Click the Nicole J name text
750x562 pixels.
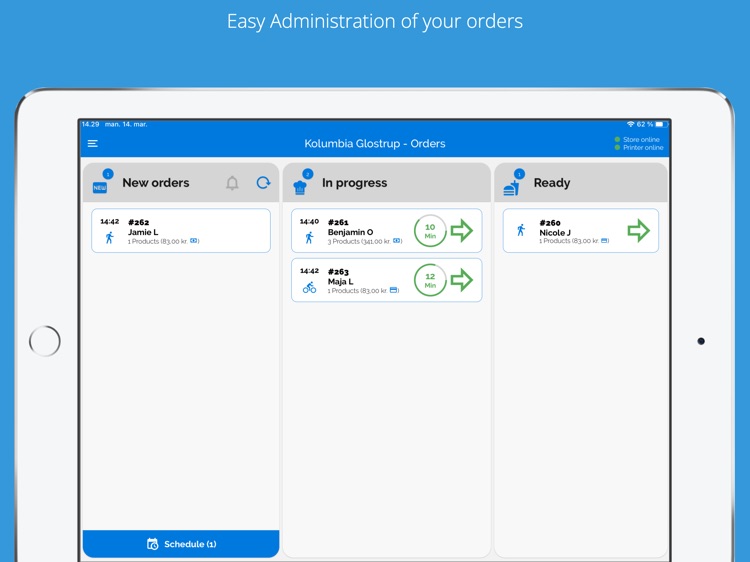(x=555, y=233)
